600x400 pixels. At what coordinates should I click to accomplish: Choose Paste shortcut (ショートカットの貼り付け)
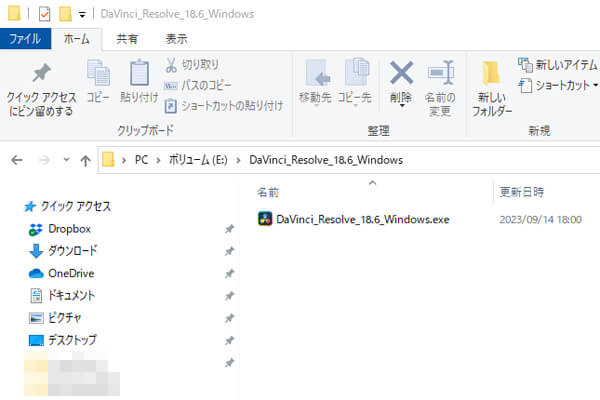[224, 106]
